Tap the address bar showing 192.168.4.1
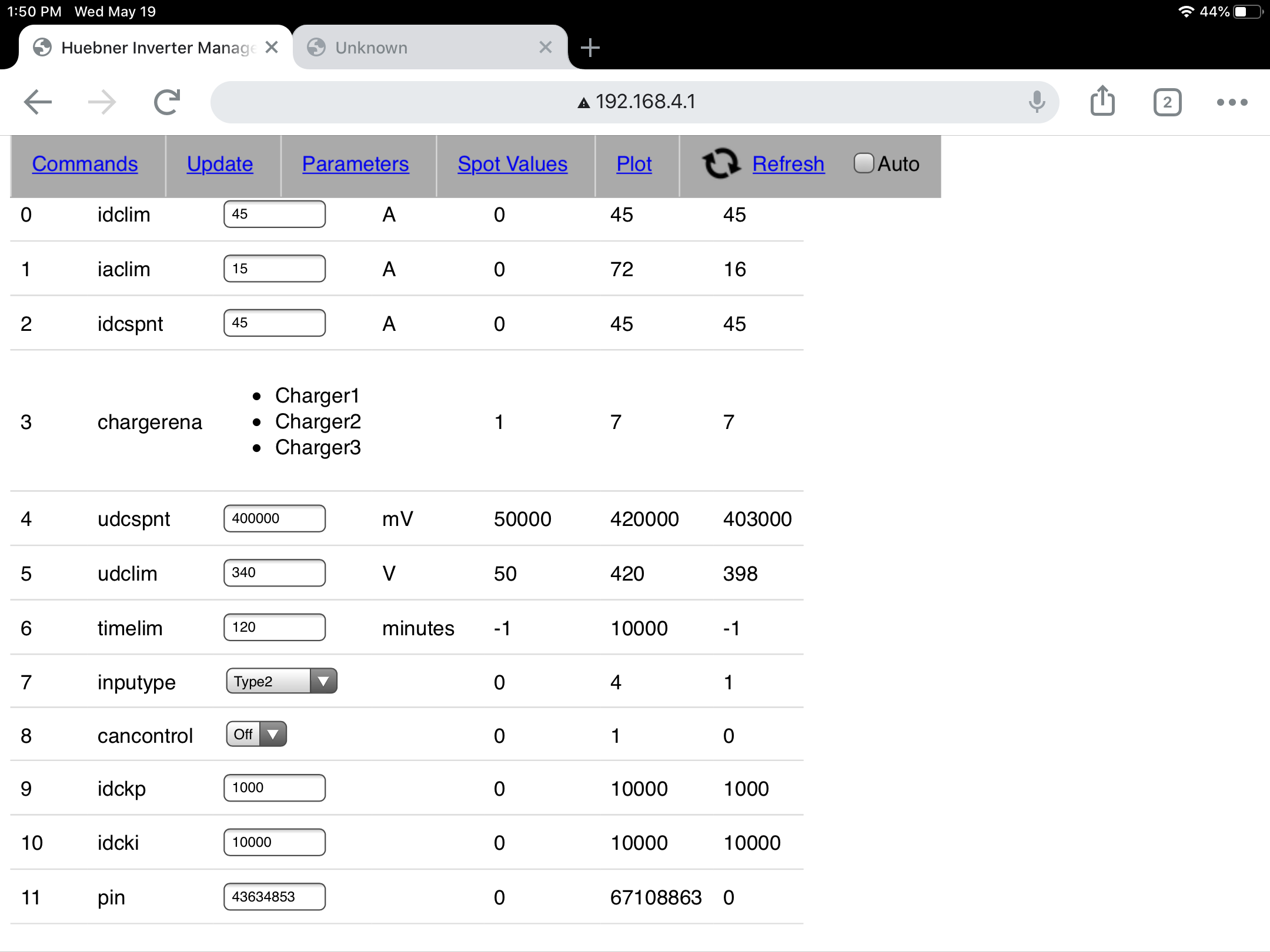Viewport: 1270px width, 952px height. [635, 102]
